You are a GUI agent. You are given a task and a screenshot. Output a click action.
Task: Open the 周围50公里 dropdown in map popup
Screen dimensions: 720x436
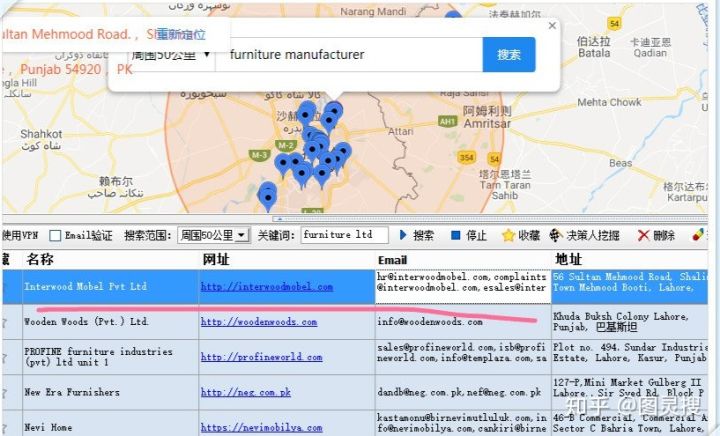[171, 55]
